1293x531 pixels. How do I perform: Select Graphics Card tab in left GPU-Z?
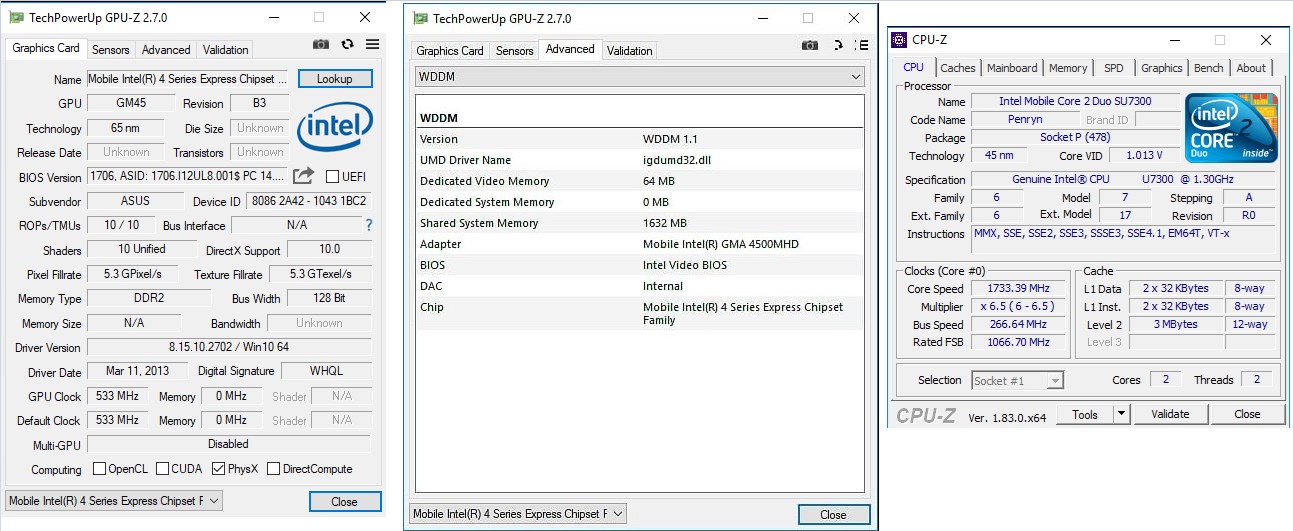[x=46, y=48]
